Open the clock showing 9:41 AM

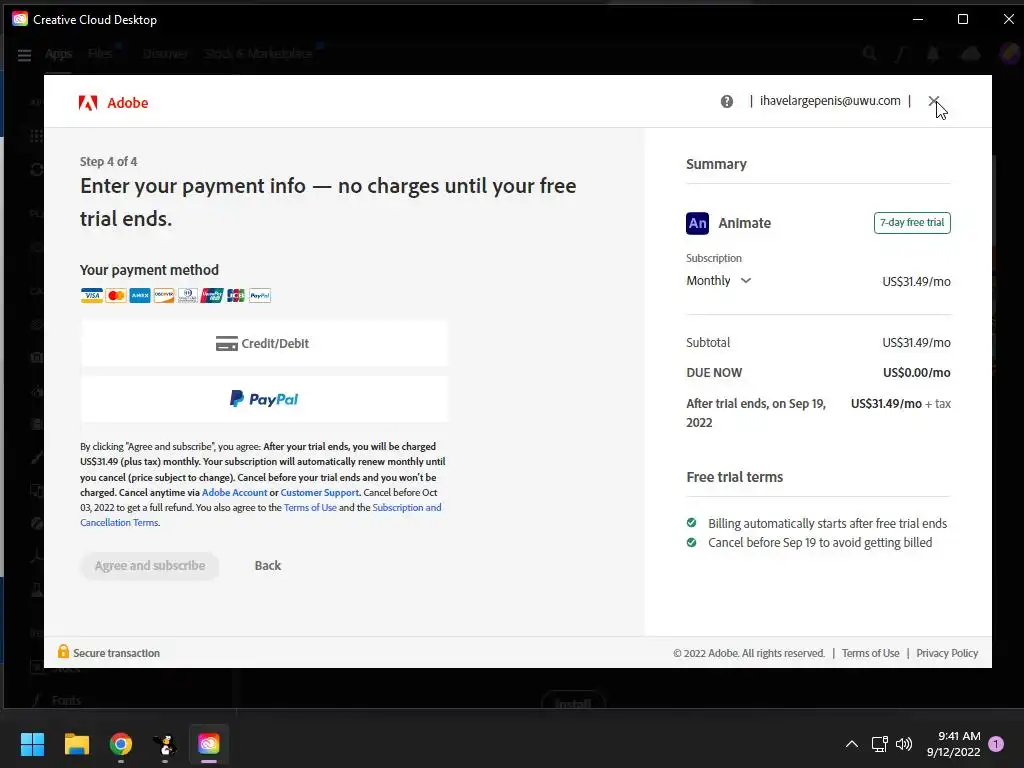[953, 744]
